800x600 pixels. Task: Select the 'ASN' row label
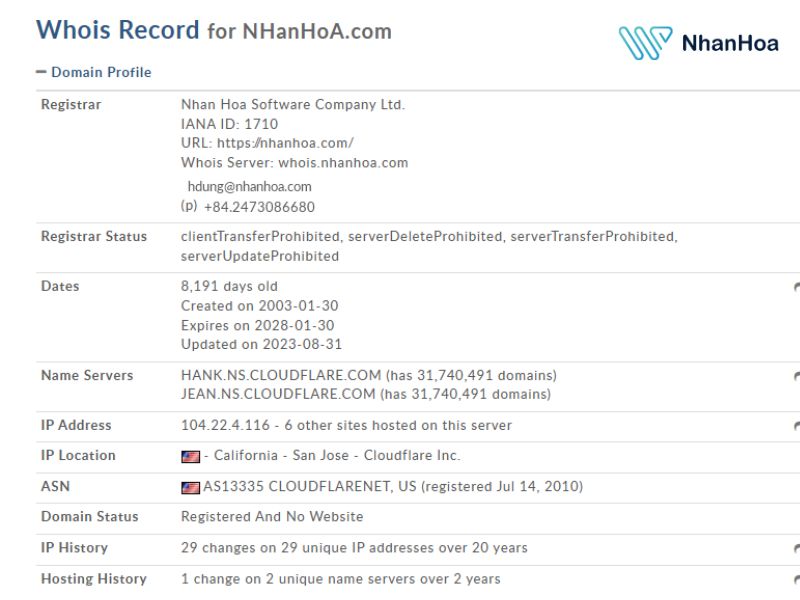coord(55,486)
